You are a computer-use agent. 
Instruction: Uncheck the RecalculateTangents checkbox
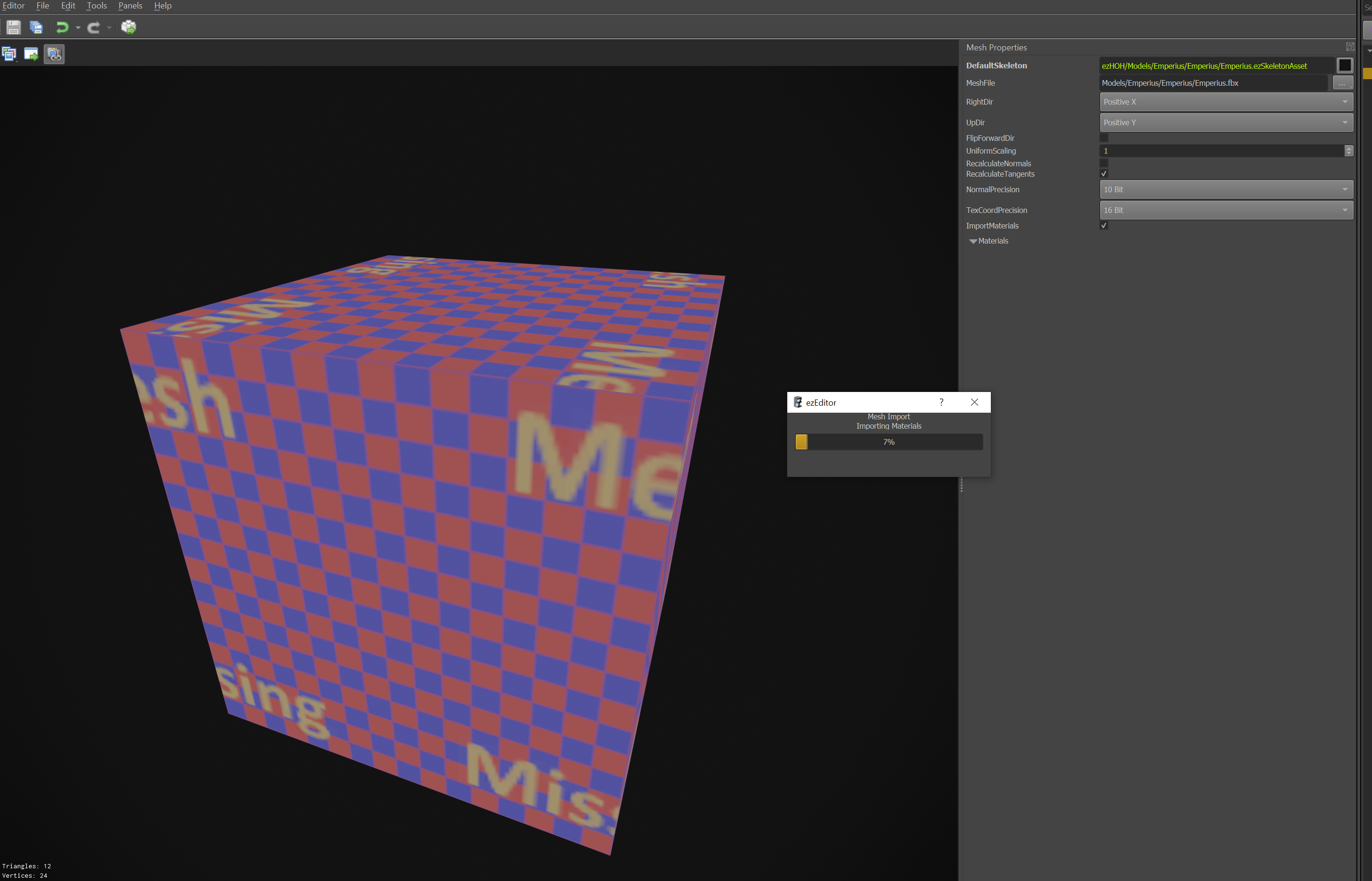pos(1103,174)
